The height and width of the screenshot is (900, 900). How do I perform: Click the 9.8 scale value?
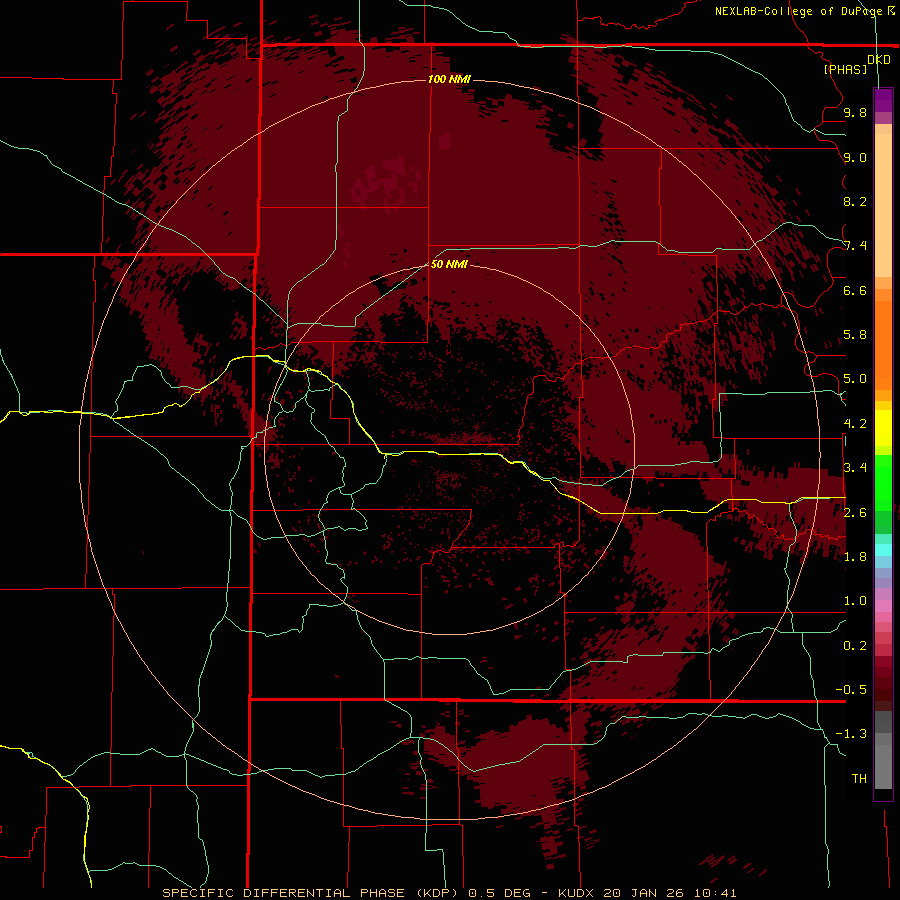(855, 112)
